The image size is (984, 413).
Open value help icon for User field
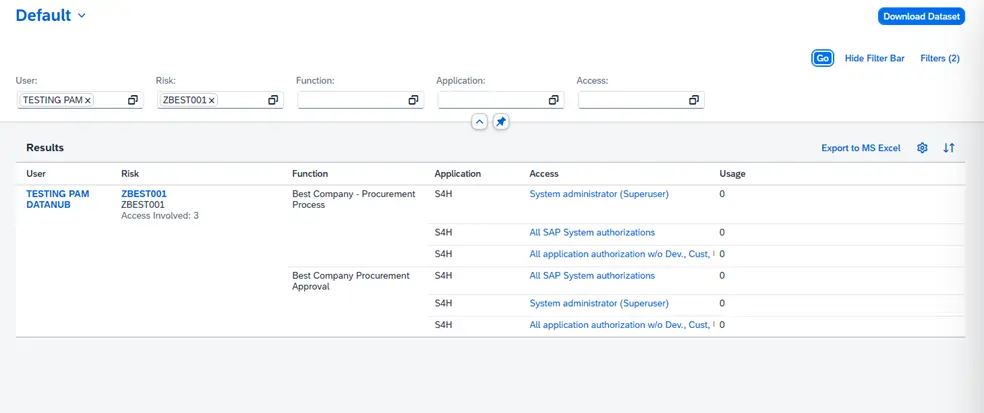[132, 100]
